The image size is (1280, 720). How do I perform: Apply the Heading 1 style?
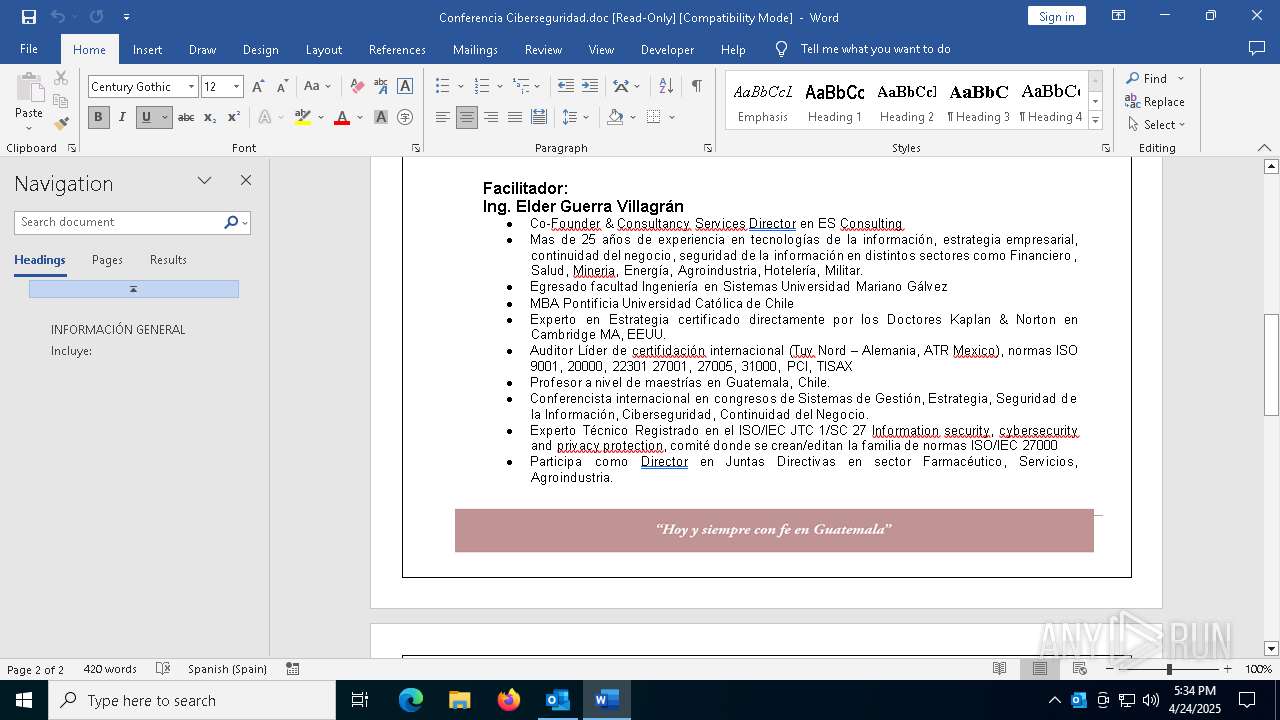coord(834,102)
